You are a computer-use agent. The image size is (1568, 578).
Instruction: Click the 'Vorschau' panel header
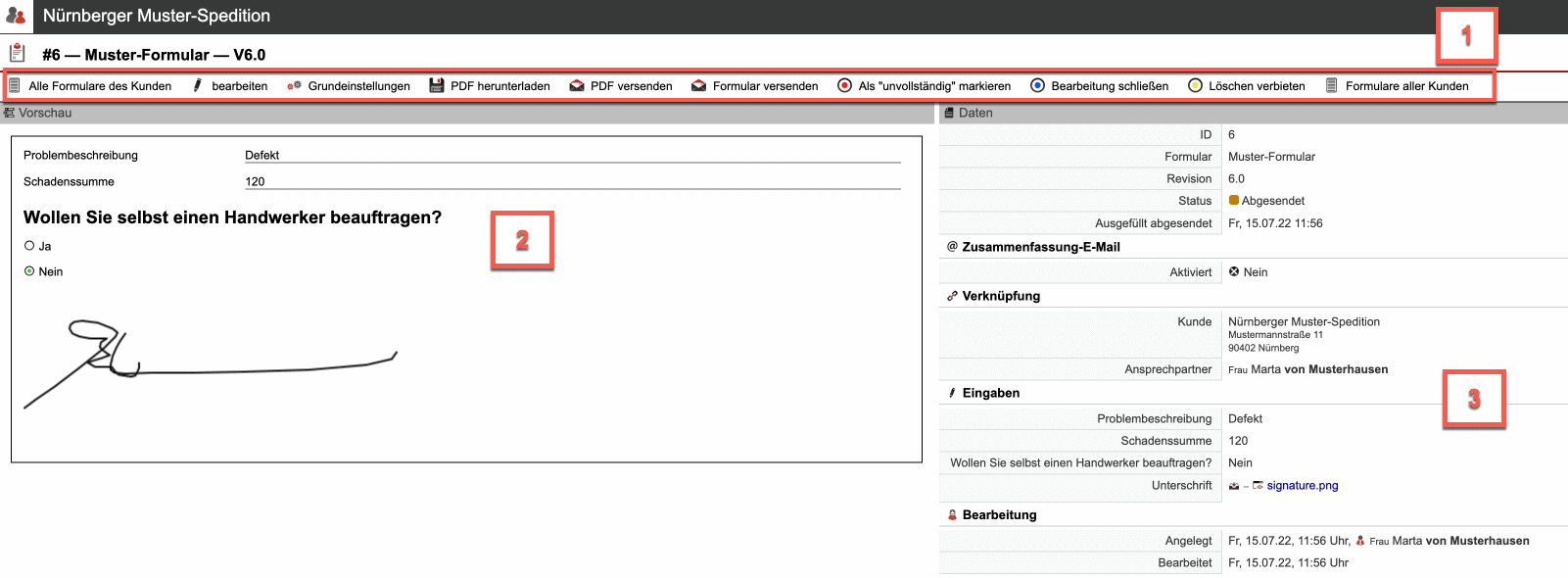45,113
